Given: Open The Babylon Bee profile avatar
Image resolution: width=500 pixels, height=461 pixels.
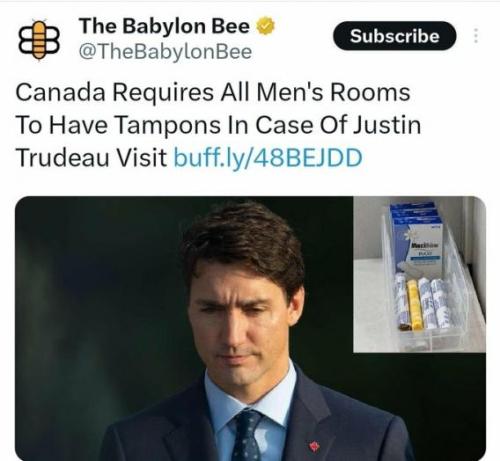Looking at the screenshot, I should (39, 40).
